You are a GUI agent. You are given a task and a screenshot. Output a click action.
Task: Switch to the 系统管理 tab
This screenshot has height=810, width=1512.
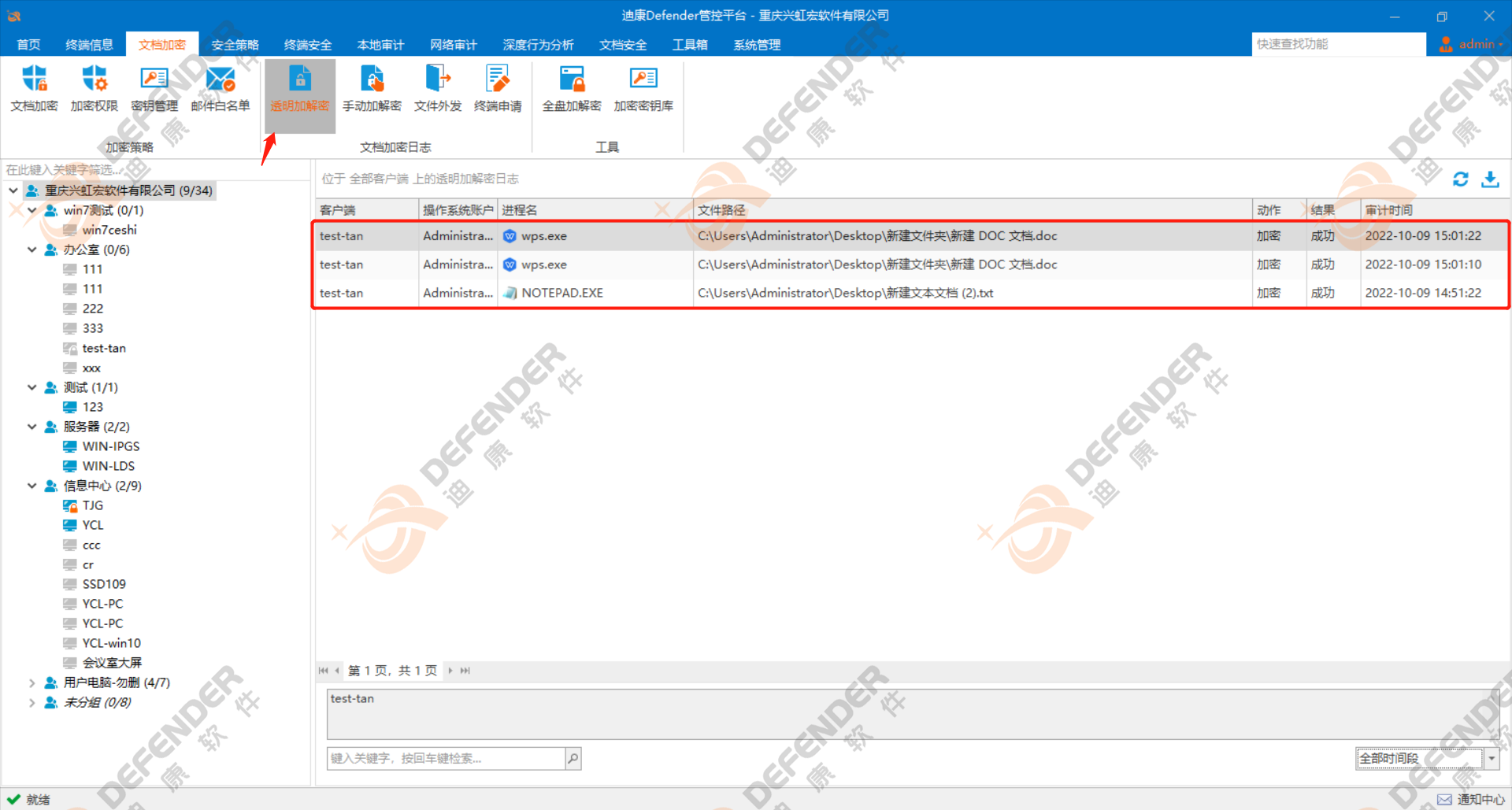tap(757, 45)
